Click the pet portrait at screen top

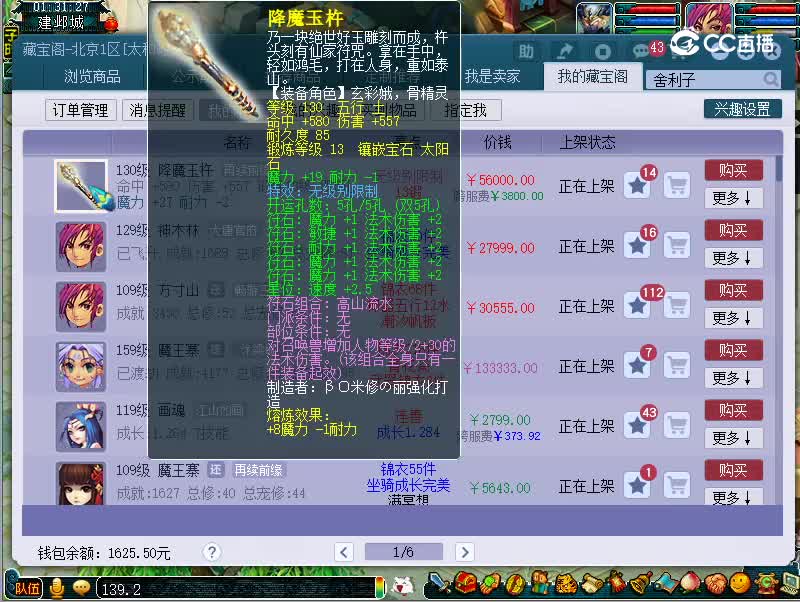pos(594,17)
